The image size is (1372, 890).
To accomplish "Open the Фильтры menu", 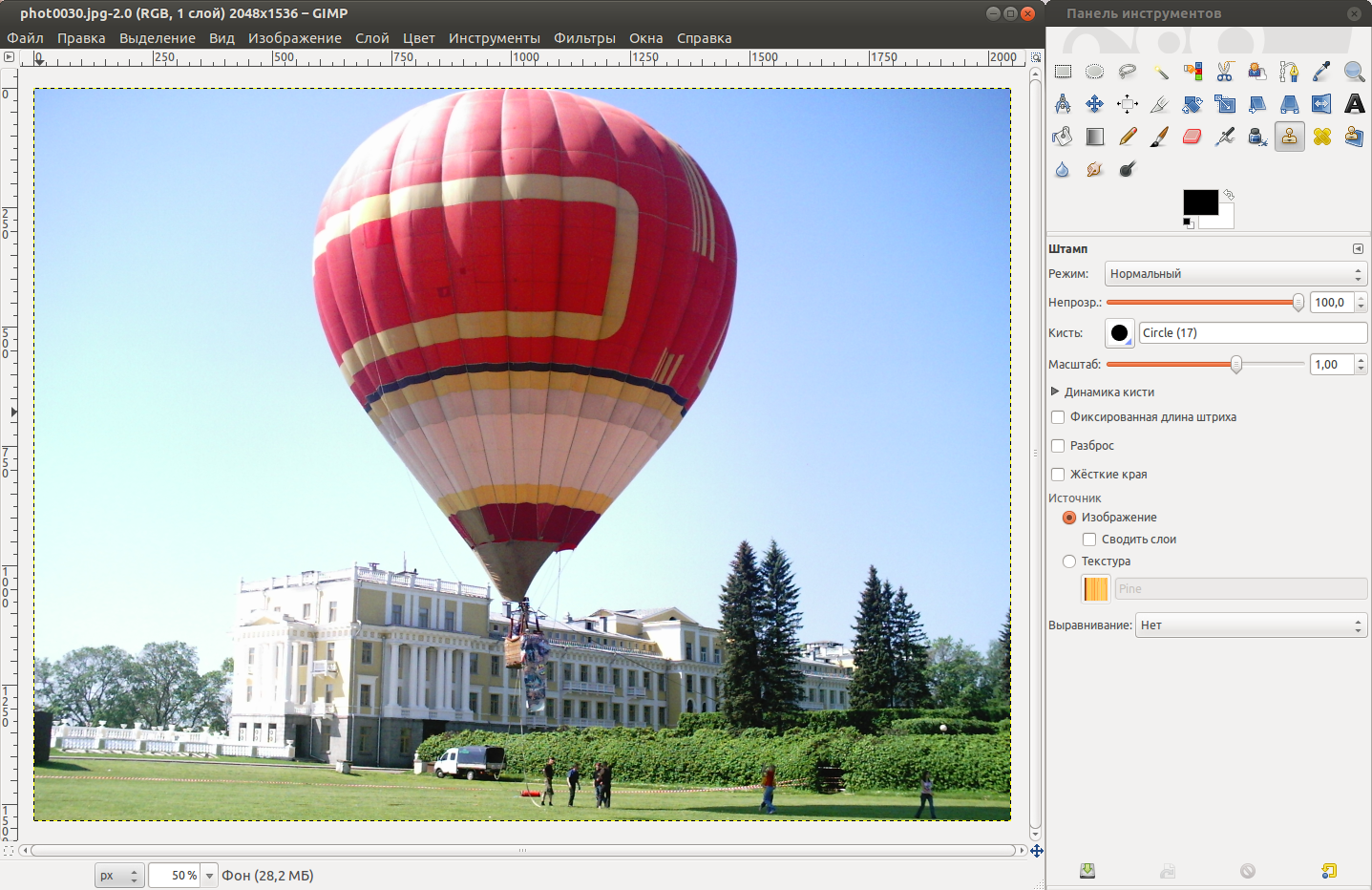I will tap(584, 38).
